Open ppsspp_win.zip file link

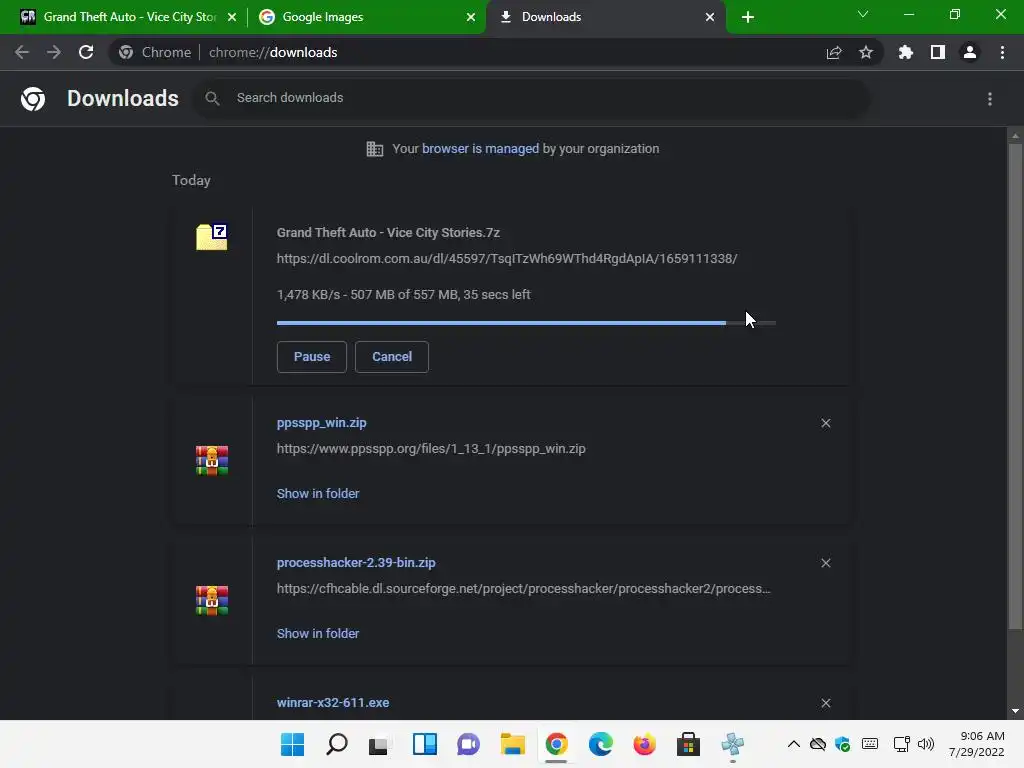(321, 423)
